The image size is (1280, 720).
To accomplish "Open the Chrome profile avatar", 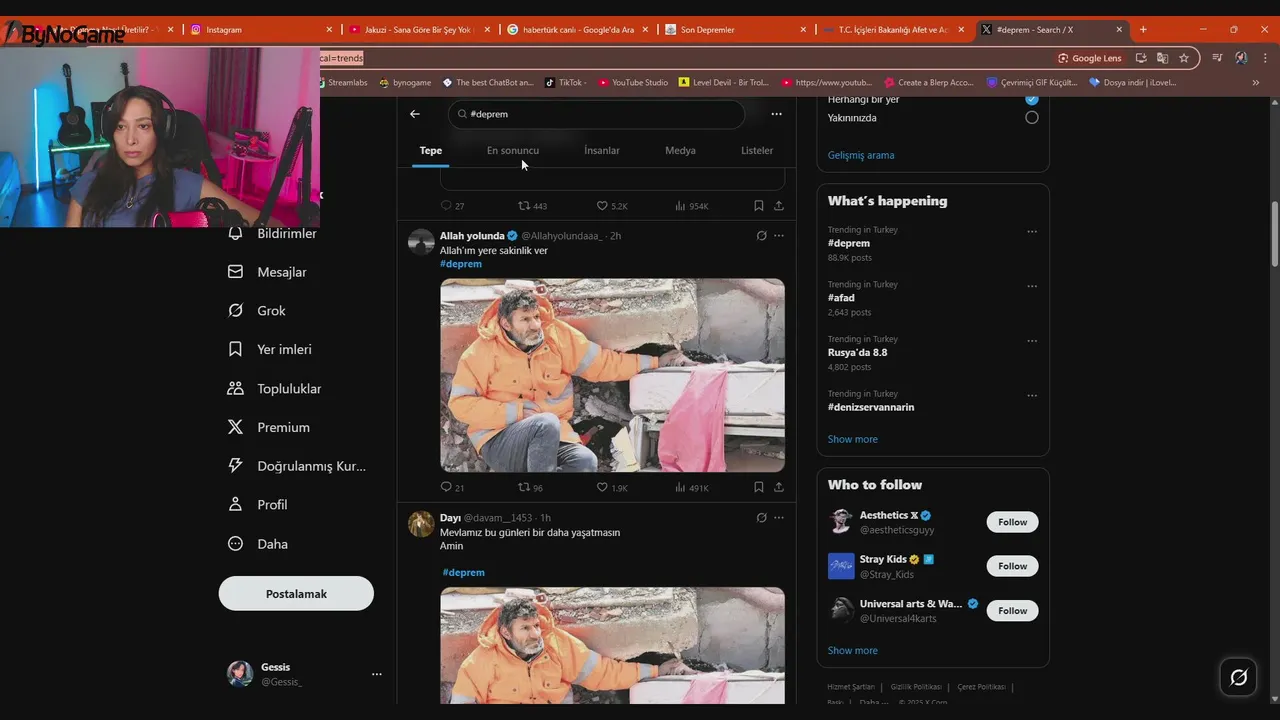I will click(x=1241, y=58).
